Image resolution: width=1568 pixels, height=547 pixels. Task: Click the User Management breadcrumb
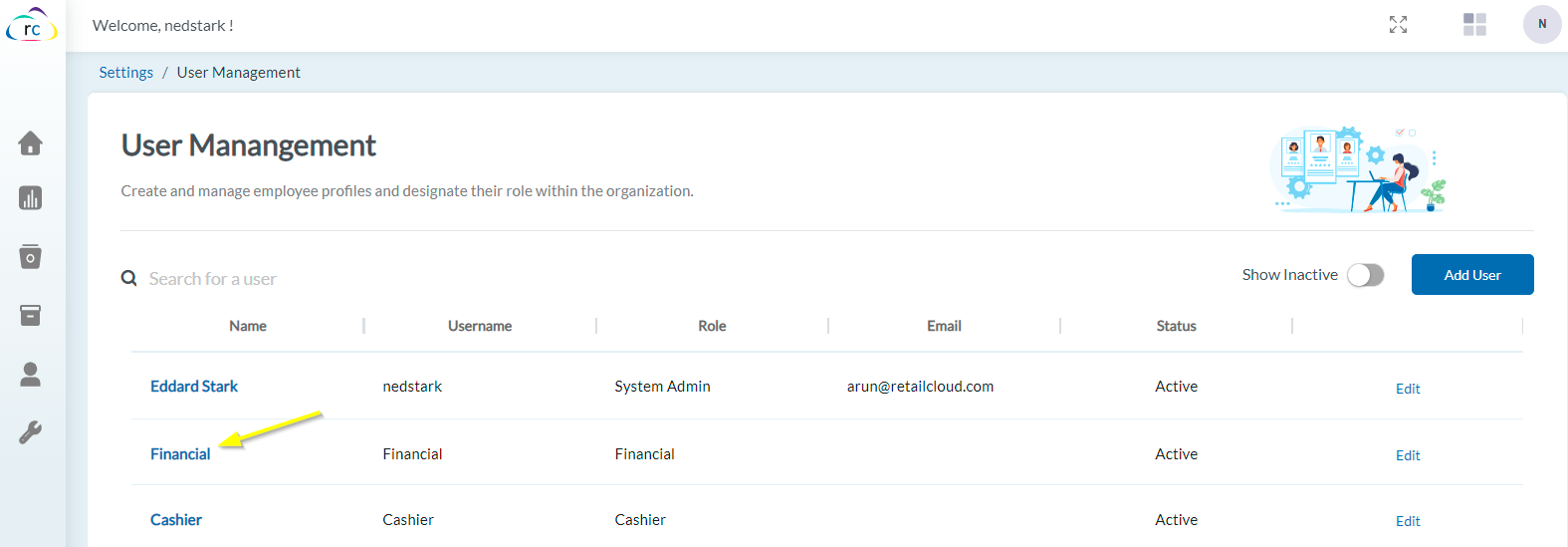click(239, 73)
